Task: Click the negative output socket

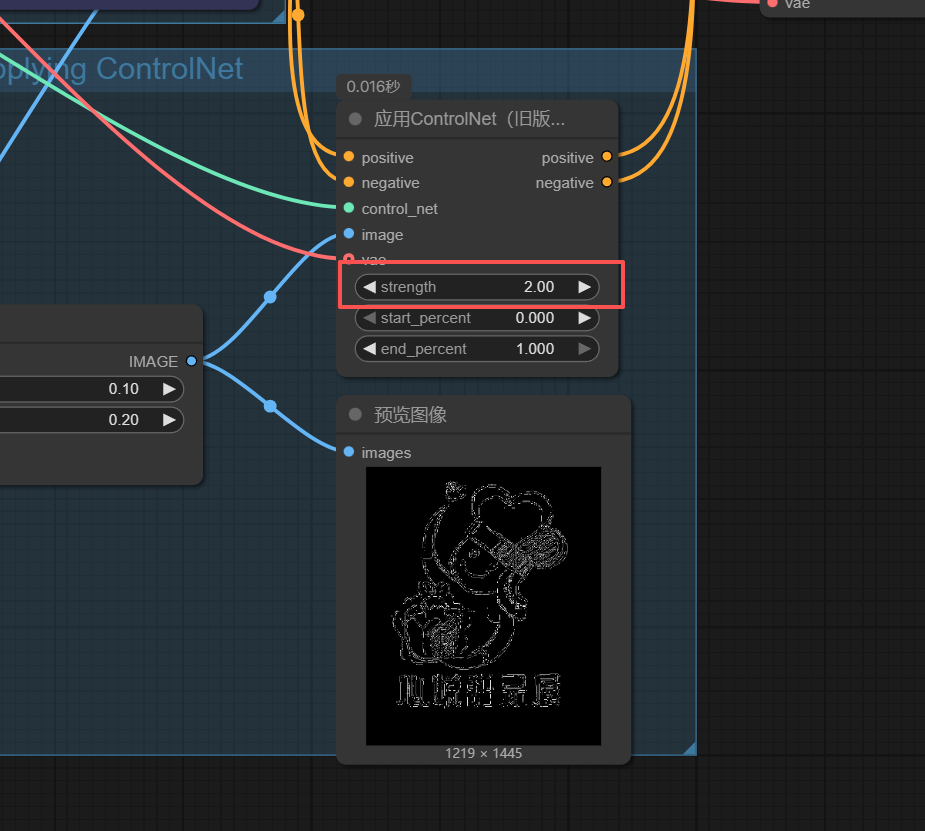Action: 606,182
